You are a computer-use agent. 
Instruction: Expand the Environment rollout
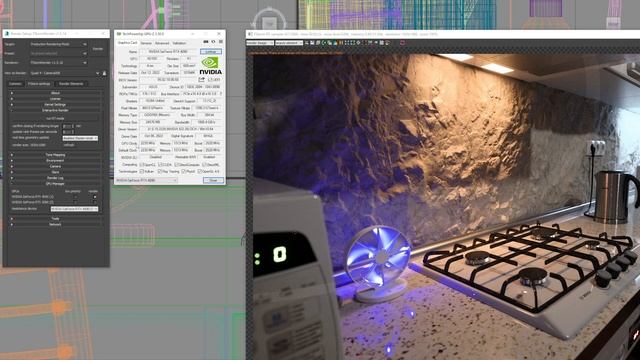pos(56,161)
